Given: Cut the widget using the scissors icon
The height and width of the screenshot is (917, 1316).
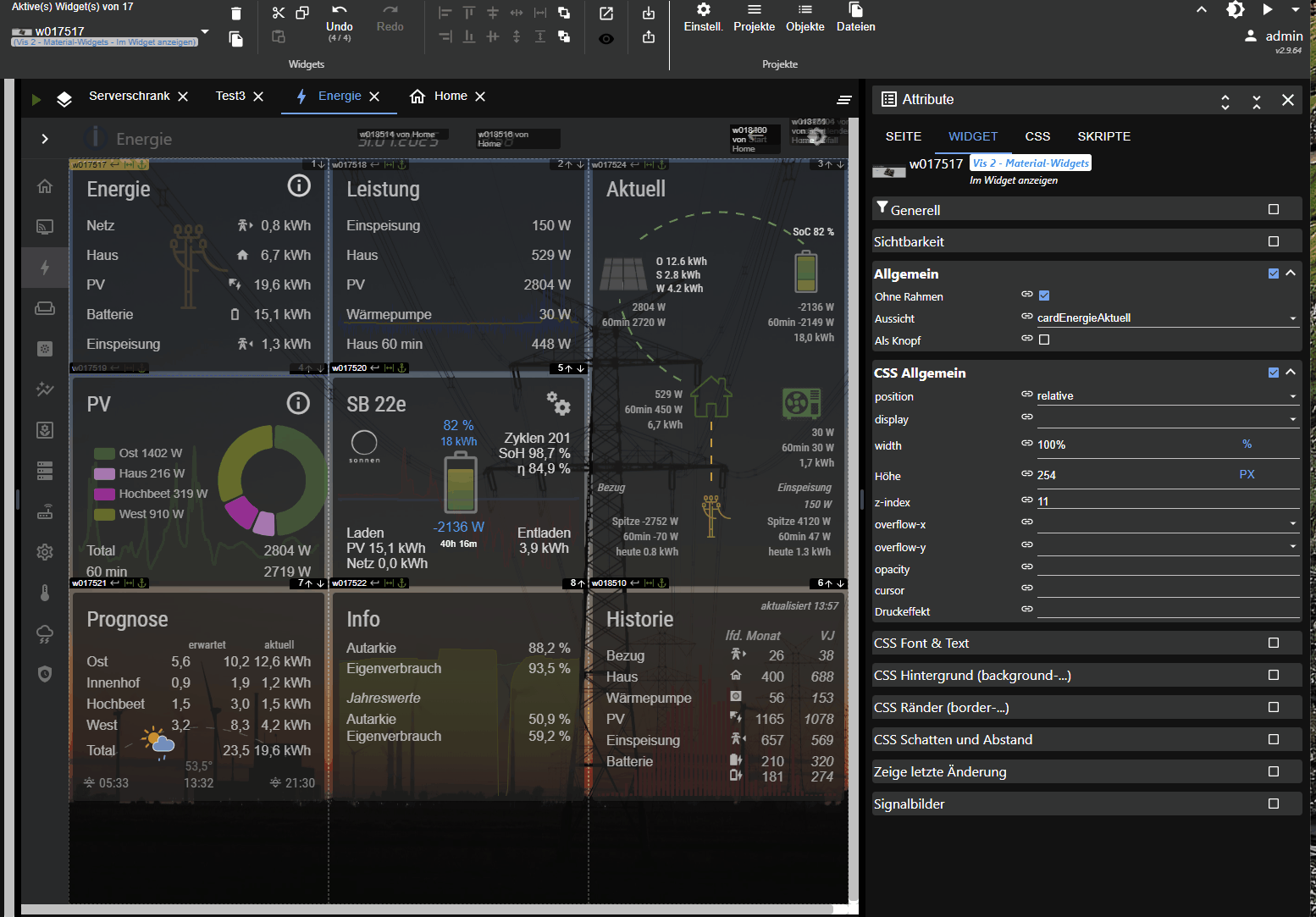Looking at the screenshot, I should [x=279, y=13].
